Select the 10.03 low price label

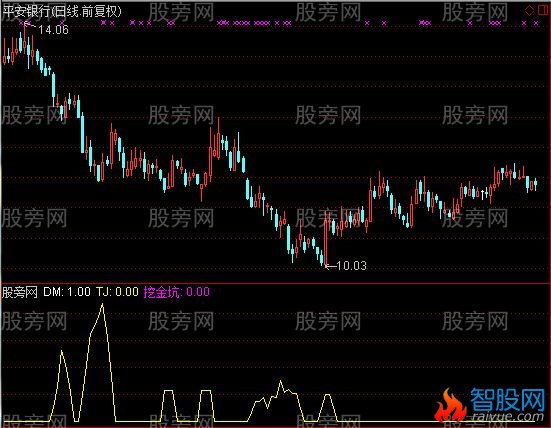351,266
